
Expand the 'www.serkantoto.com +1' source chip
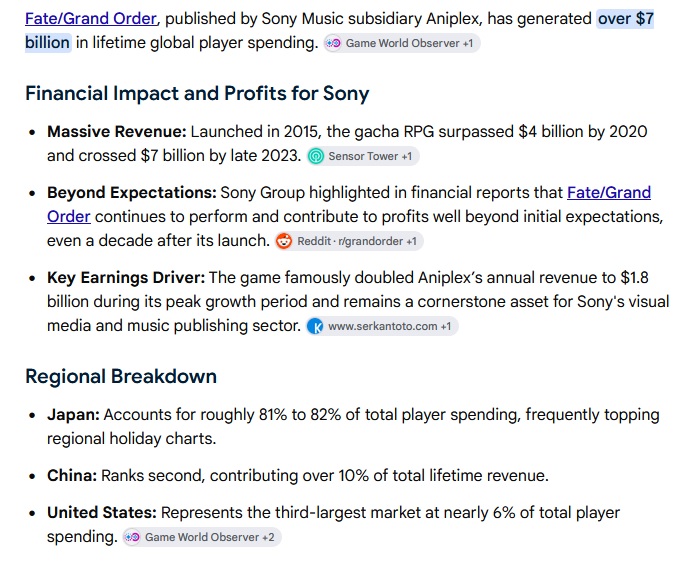382,326
